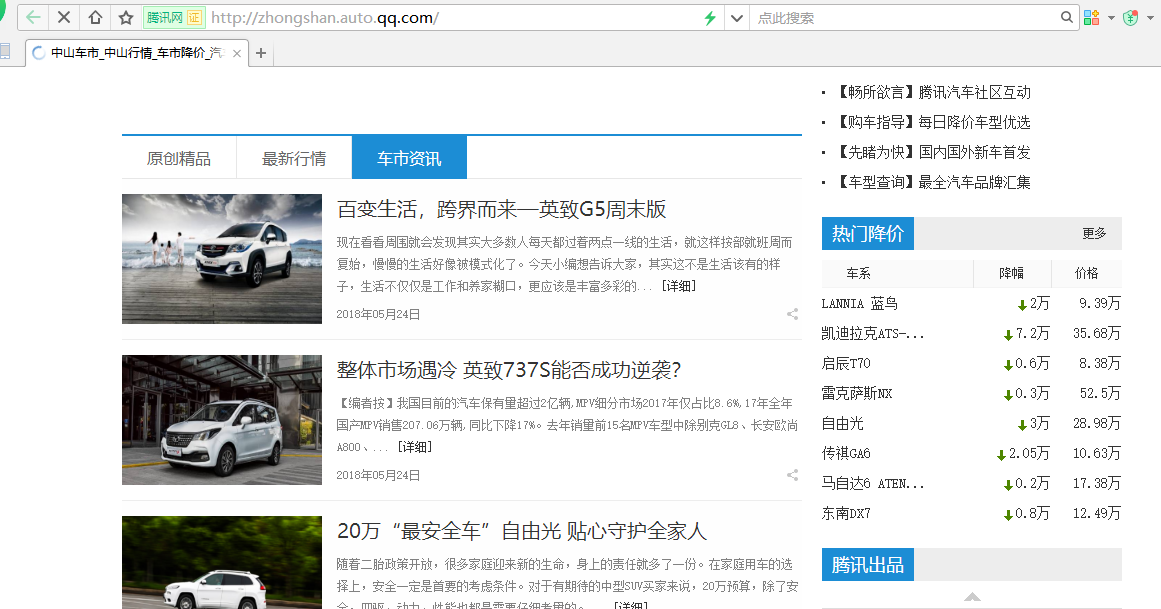
Task: Open the 东南DX7 price-drop row
Action: (971, 513)
